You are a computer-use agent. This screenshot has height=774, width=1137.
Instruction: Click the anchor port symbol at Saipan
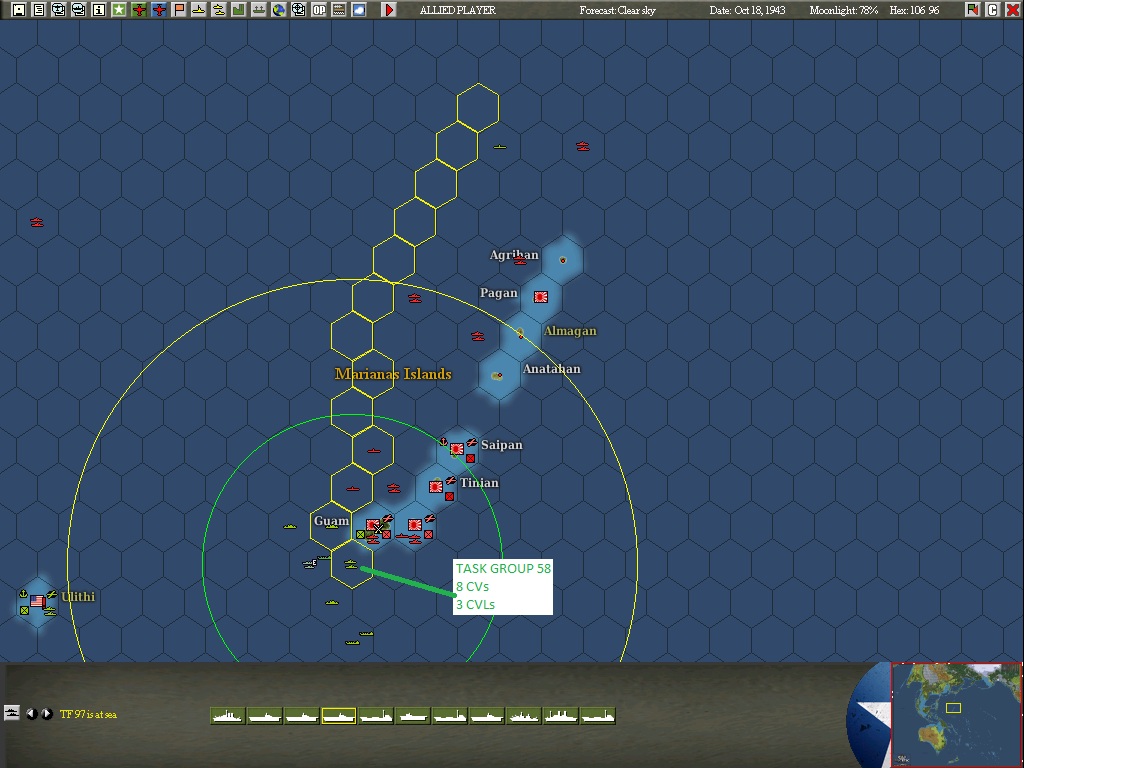pyautogui.click(x=444, y=442)
